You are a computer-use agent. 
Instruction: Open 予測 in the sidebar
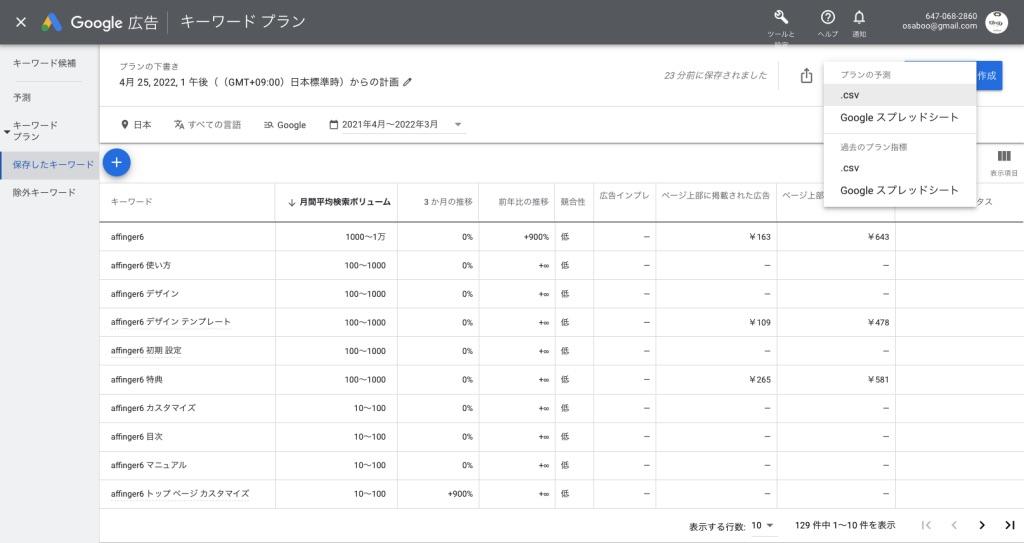(x=22, y=97)
